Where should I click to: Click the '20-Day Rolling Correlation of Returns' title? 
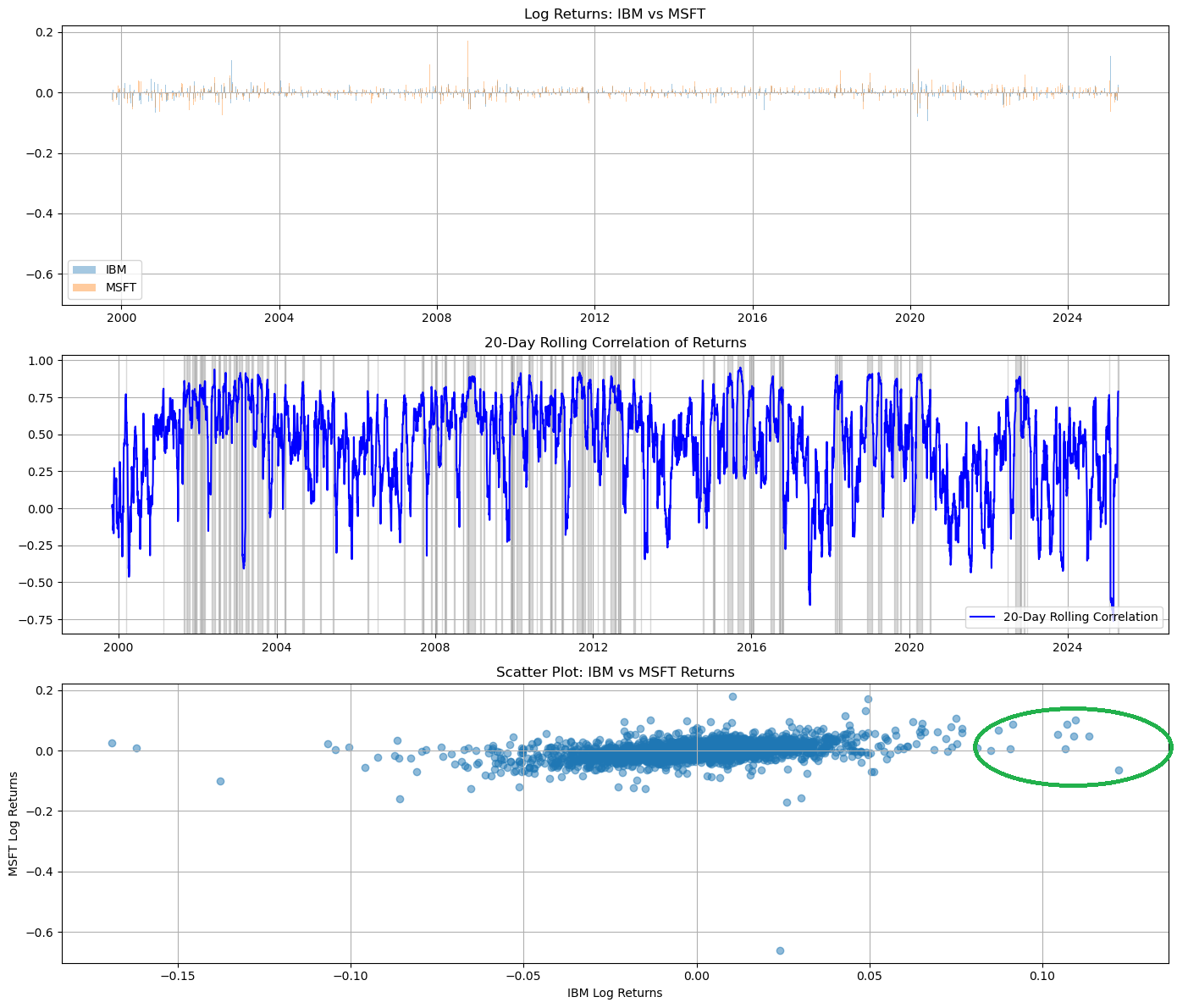point(615,343)
